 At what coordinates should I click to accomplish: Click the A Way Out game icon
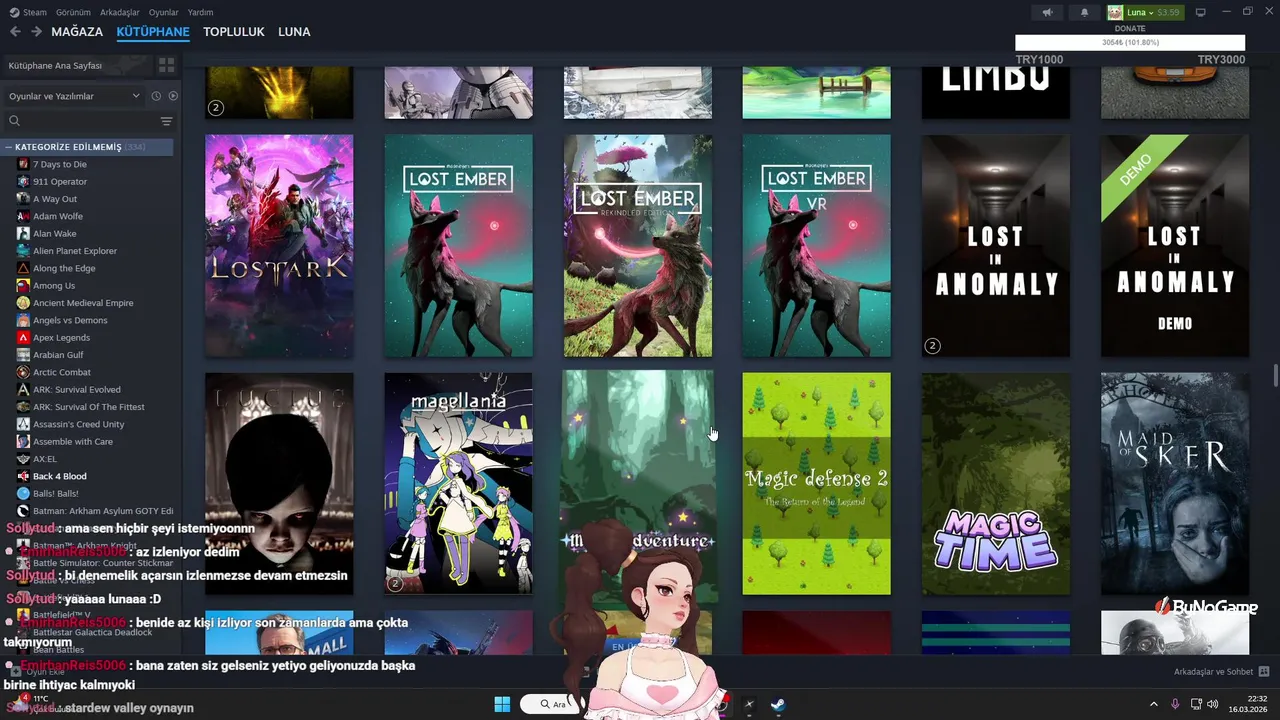pyautogui.click(x=23, y=199)
